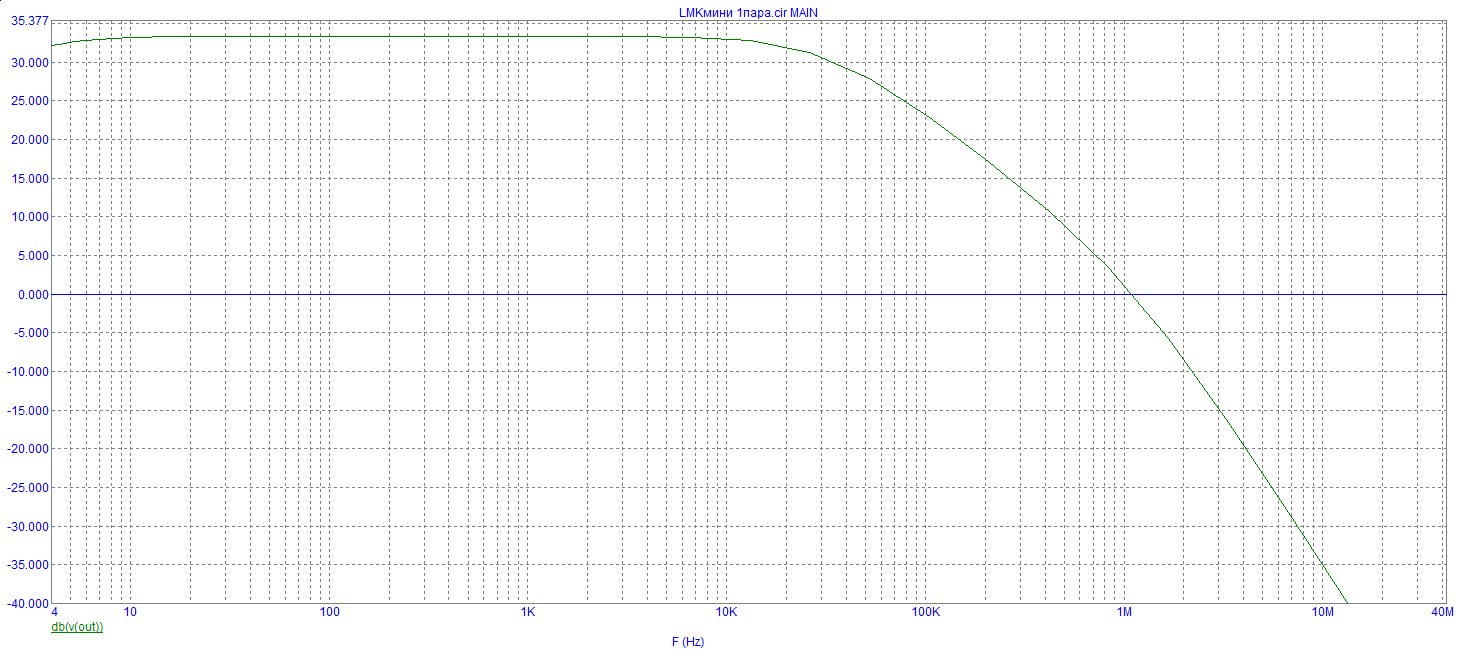Select the 10M frequency axis label
The width and height of the screenshot is (1478, 662).
pos(1323,612)
